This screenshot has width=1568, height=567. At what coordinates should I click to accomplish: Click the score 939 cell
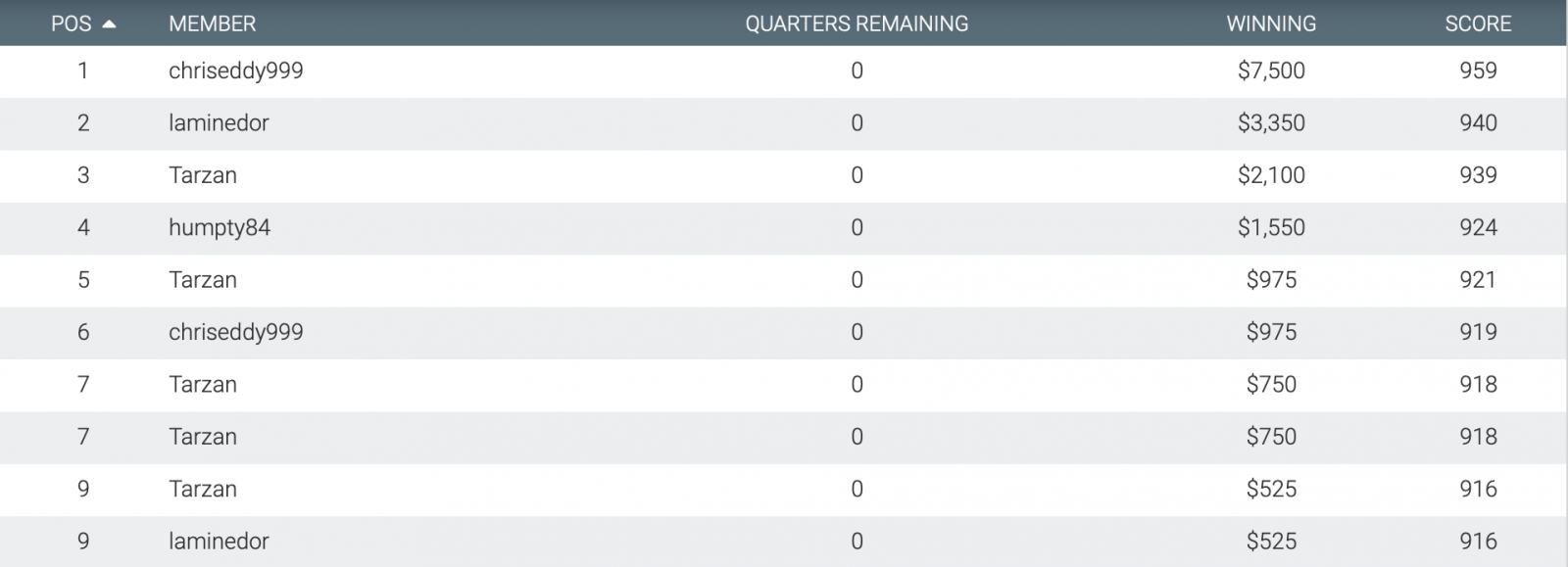click(x=1478, y=175)
